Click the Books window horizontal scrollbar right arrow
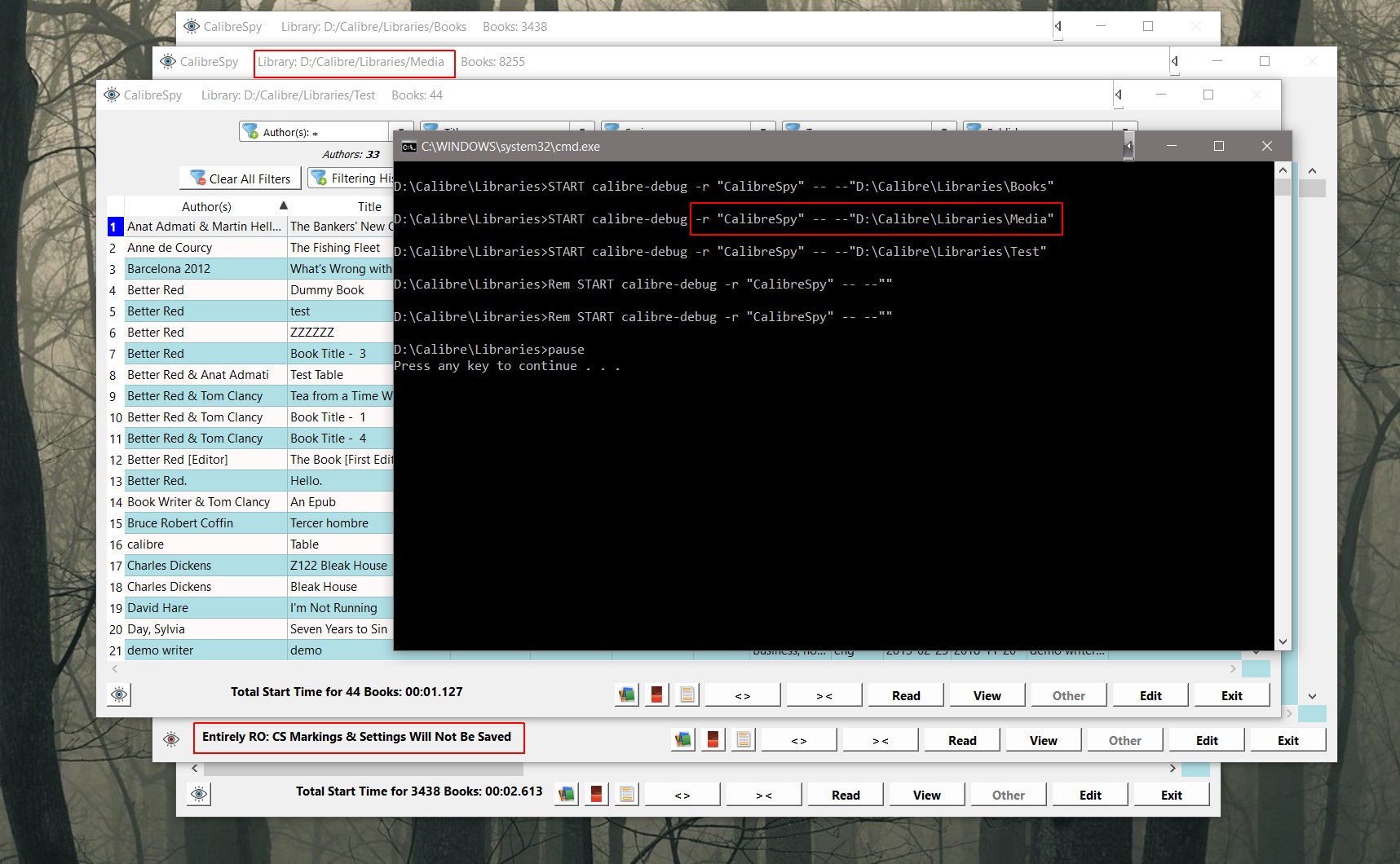1400x864 pixels. tap(1173, 769)
